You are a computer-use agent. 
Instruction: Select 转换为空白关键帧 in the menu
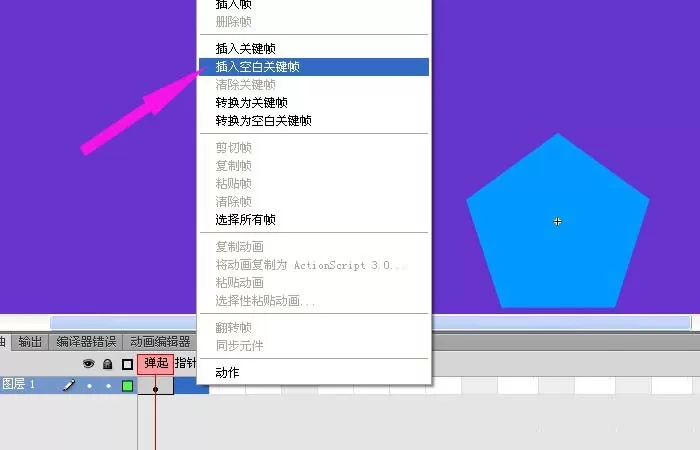point(314,121)
